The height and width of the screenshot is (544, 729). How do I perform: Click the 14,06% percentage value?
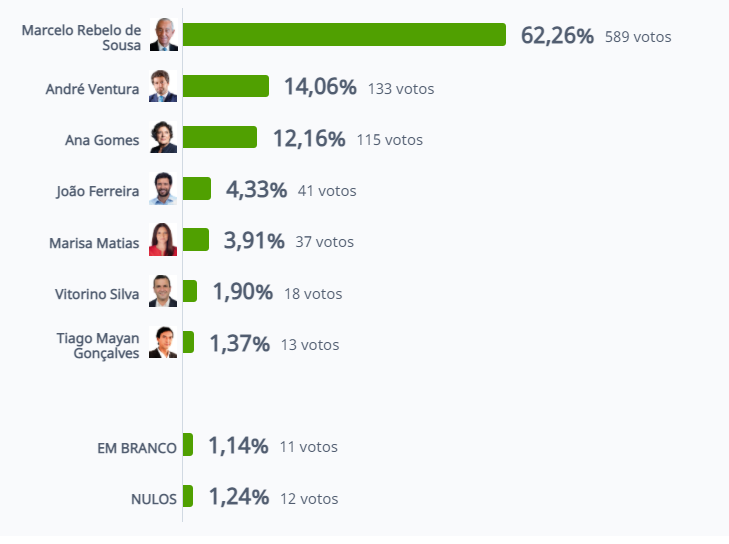pyautogui.click(x=320, y=87)
